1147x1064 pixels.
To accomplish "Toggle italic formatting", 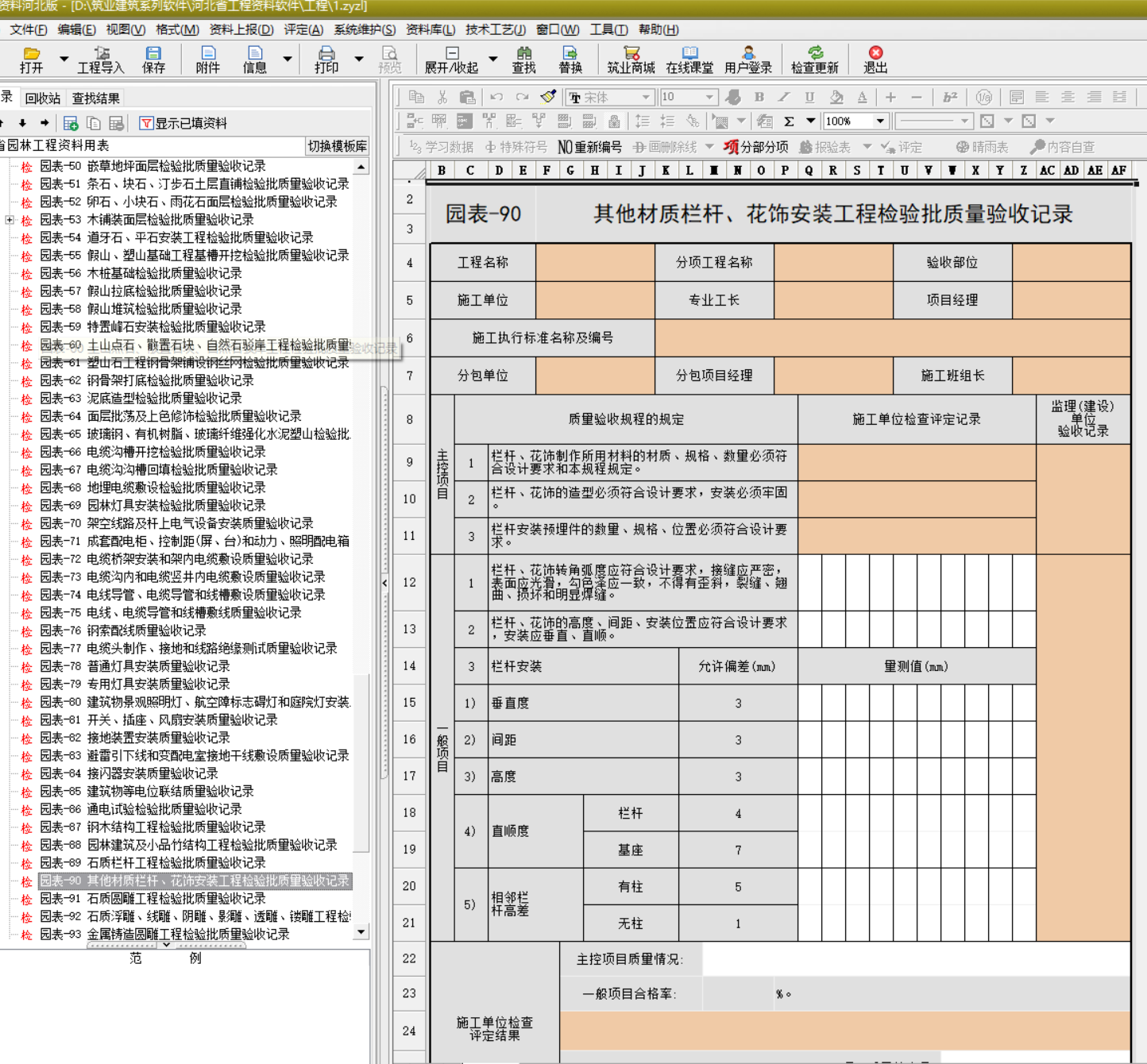I will pos(784,97).
